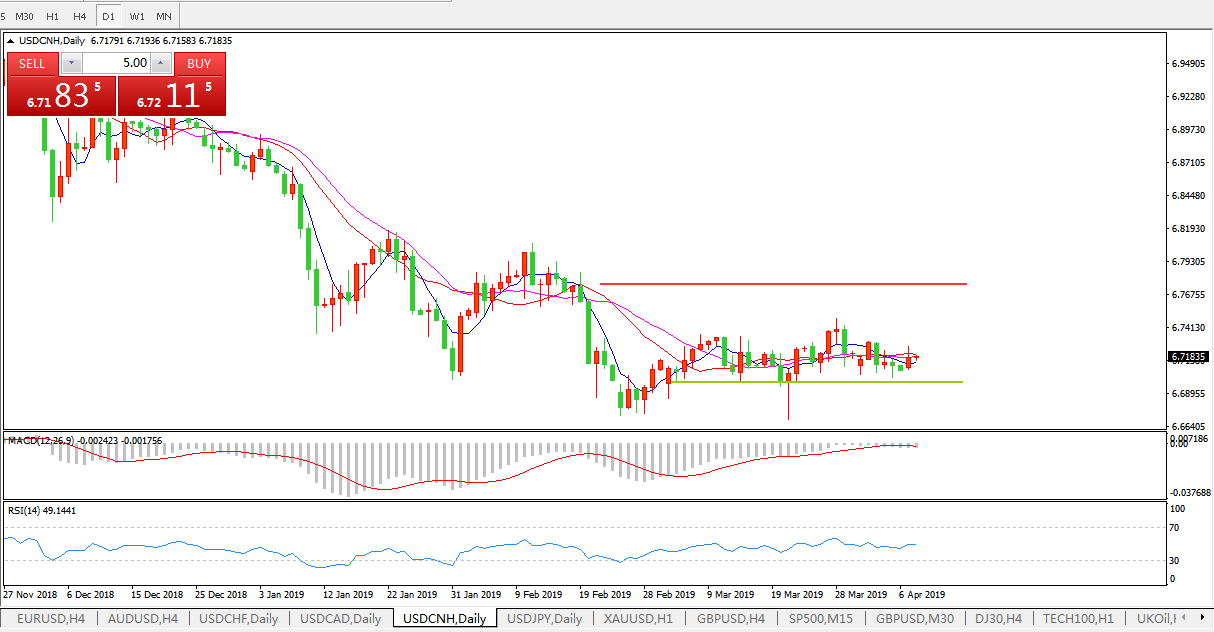Select the H4 timeframe
1214x632 pixels.
[x=80, y=16]
